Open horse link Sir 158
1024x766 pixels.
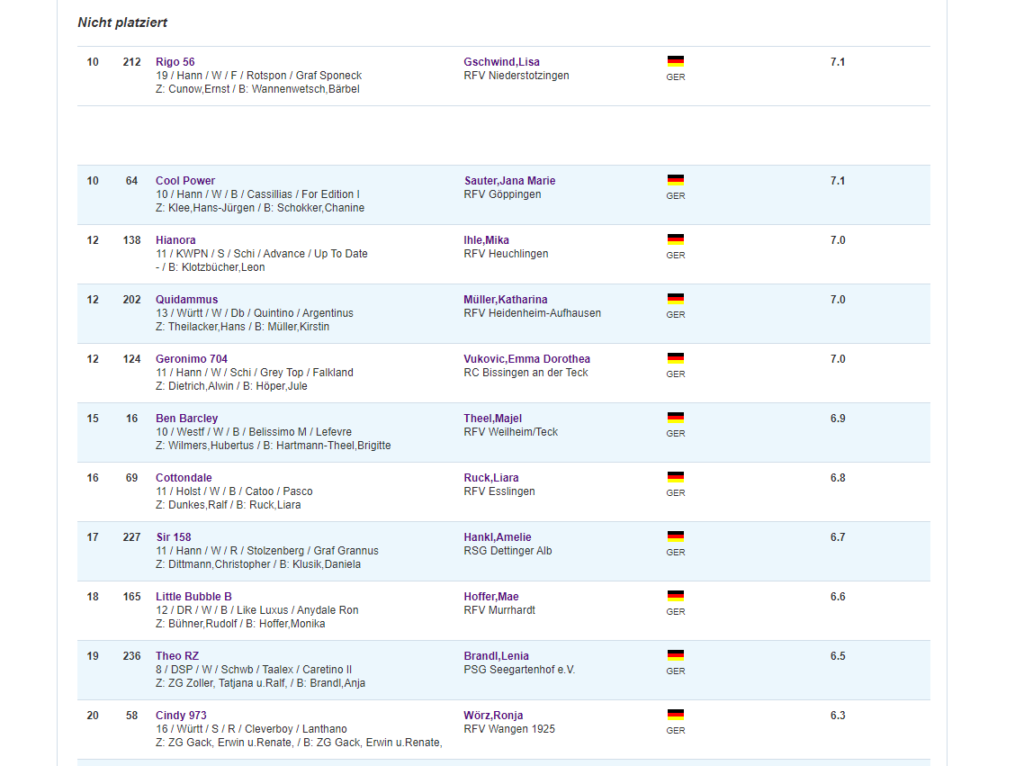[x=173, y=537]
